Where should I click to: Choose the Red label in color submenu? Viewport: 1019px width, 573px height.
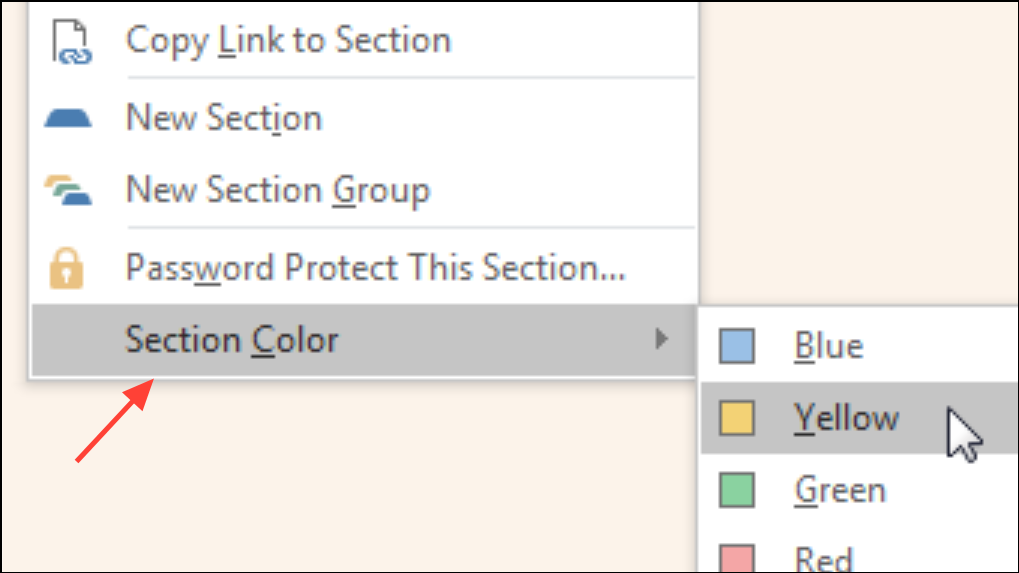click(x=823, y=559)
